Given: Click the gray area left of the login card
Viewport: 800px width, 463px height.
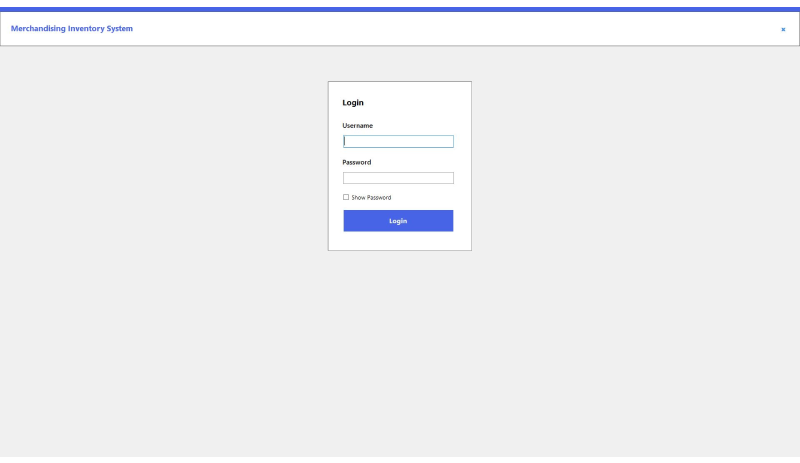Looking at the screenshot, I should pos(163,166).
